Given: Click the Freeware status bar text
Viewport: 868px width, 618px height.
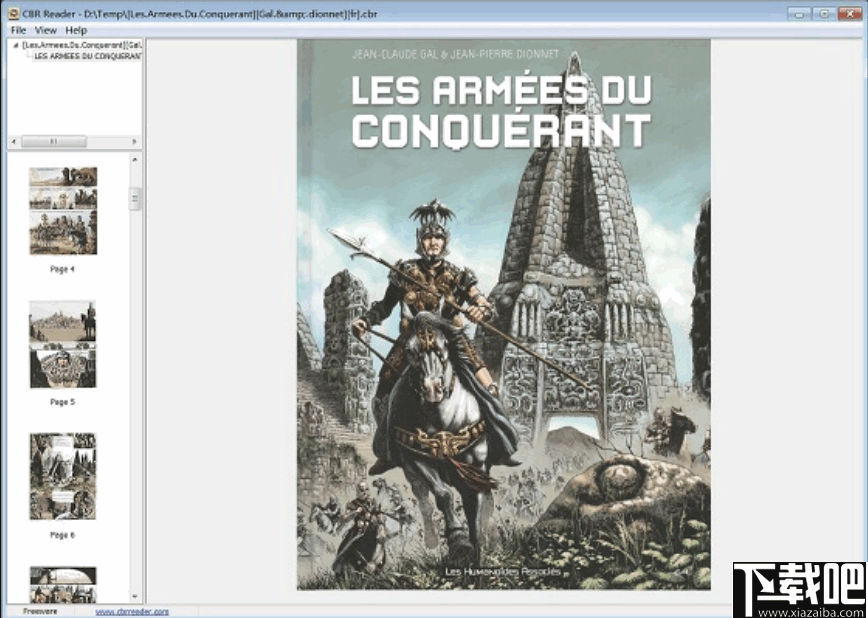Looking at the screenshot, I should coord(39,611).
